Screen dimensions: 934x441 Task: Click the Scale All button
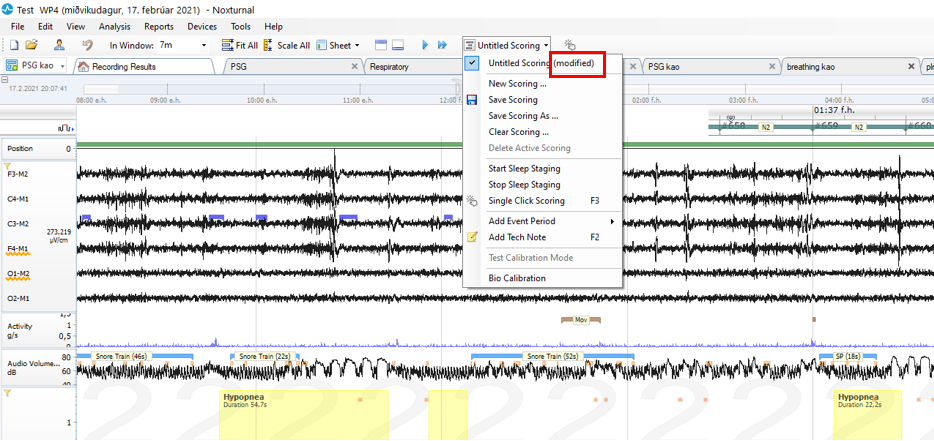pyautogui.click(x=286, y=45)
